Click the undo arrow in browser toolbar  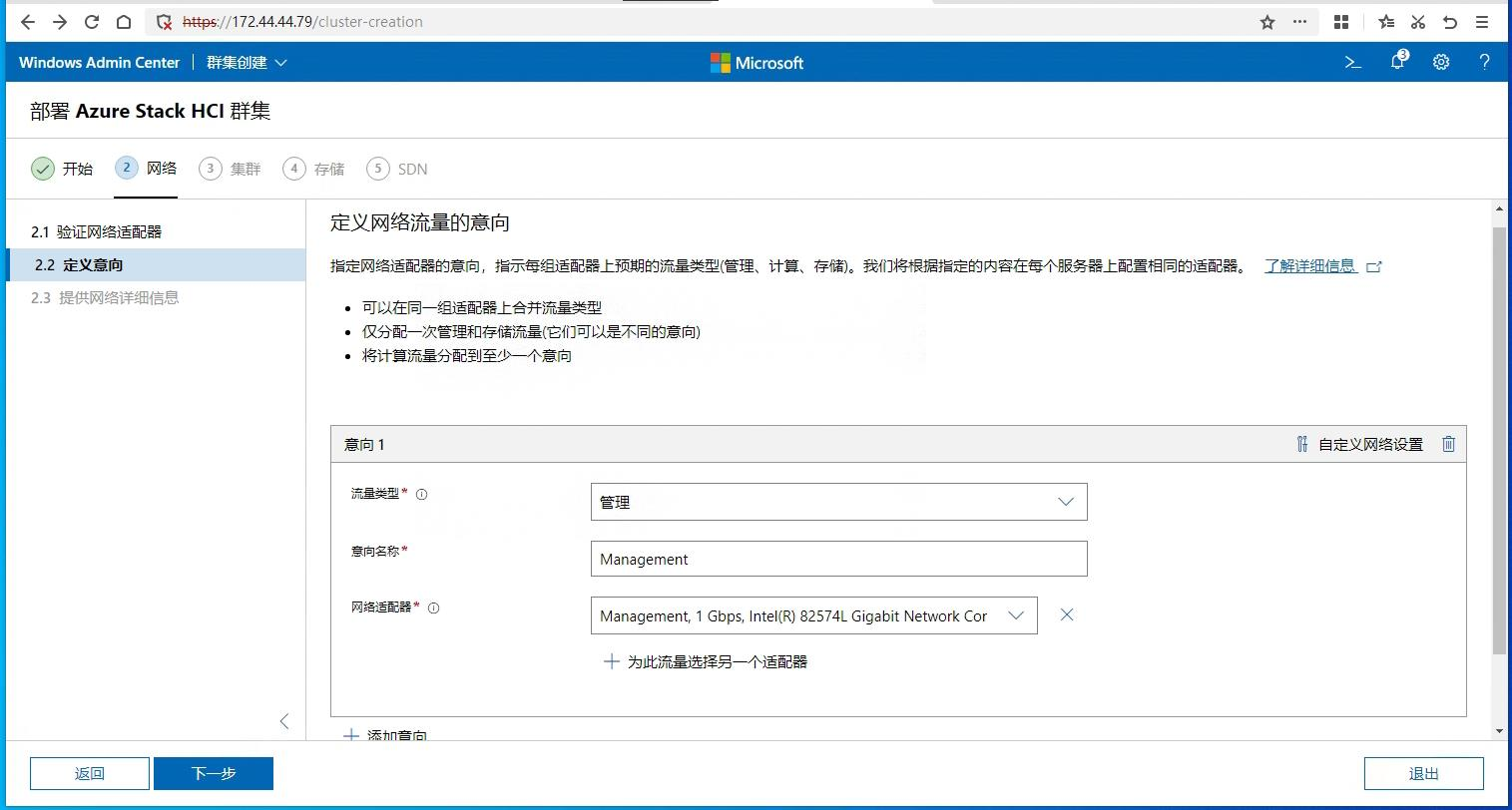pos(1450,22)
